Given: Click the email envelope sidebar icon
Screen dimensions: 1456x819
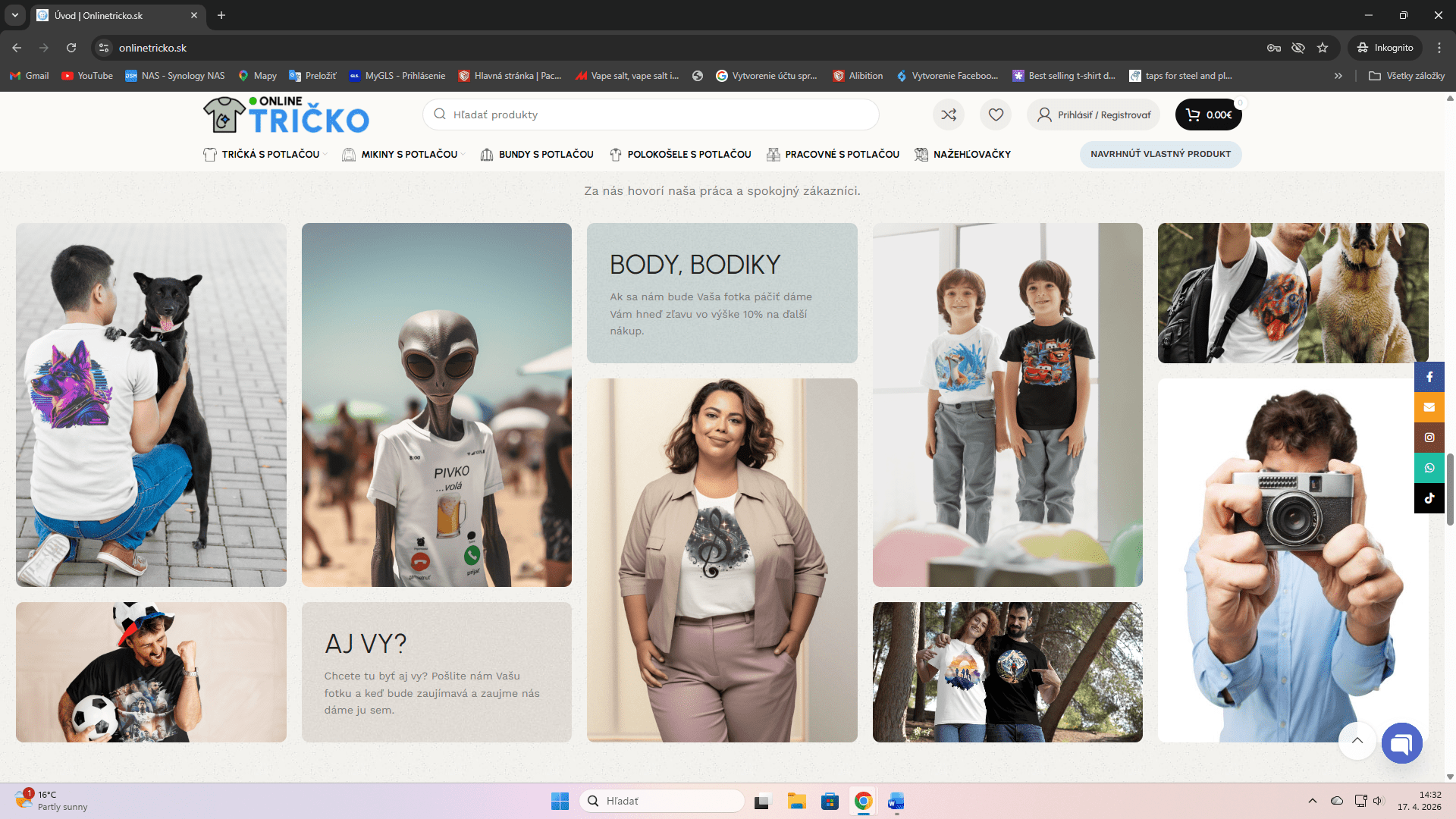Looking at the screenshot, I should pos(1429,407).
